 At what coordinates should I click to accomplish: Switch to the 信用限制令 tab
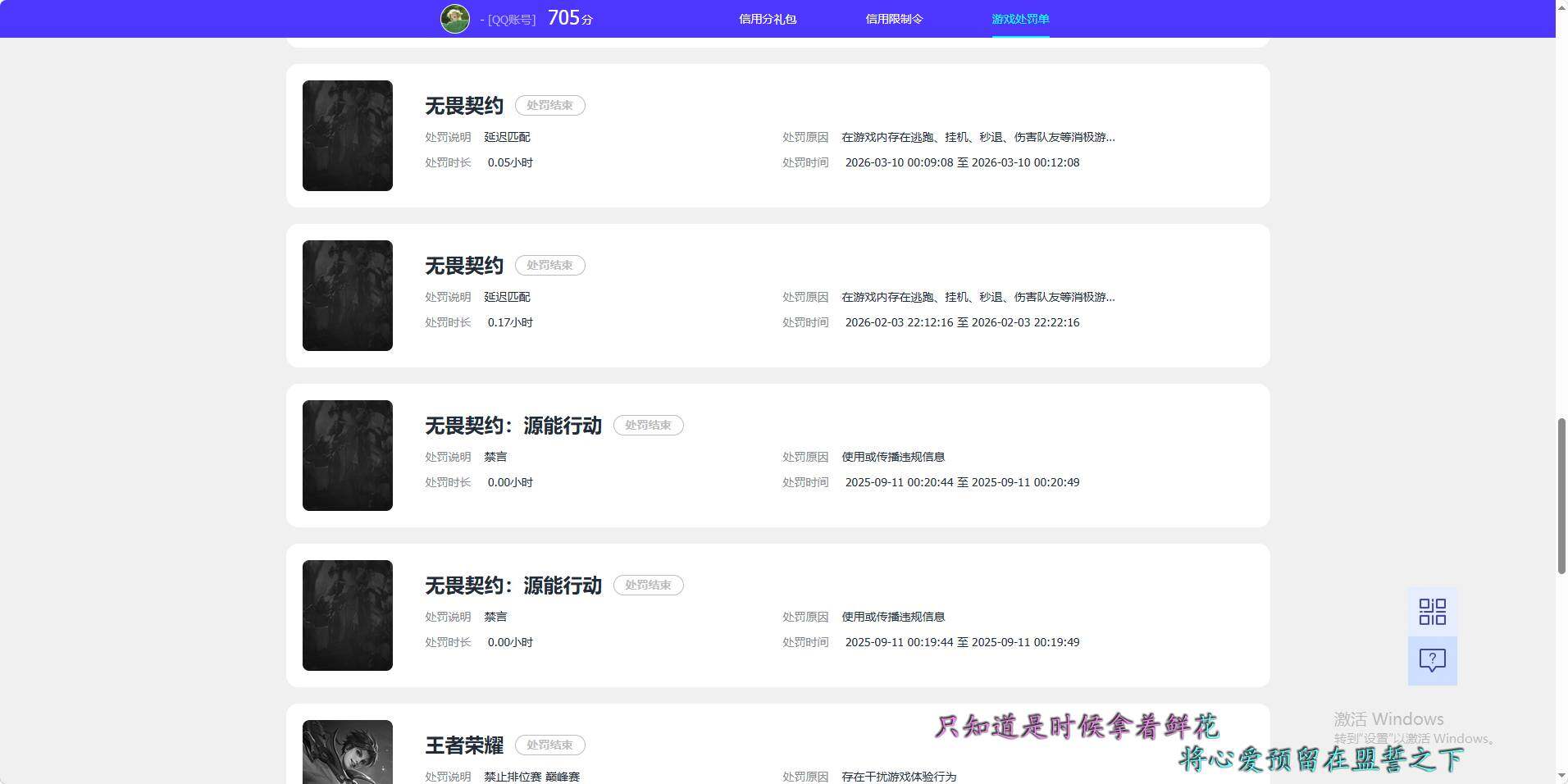[x=894, y=18]
